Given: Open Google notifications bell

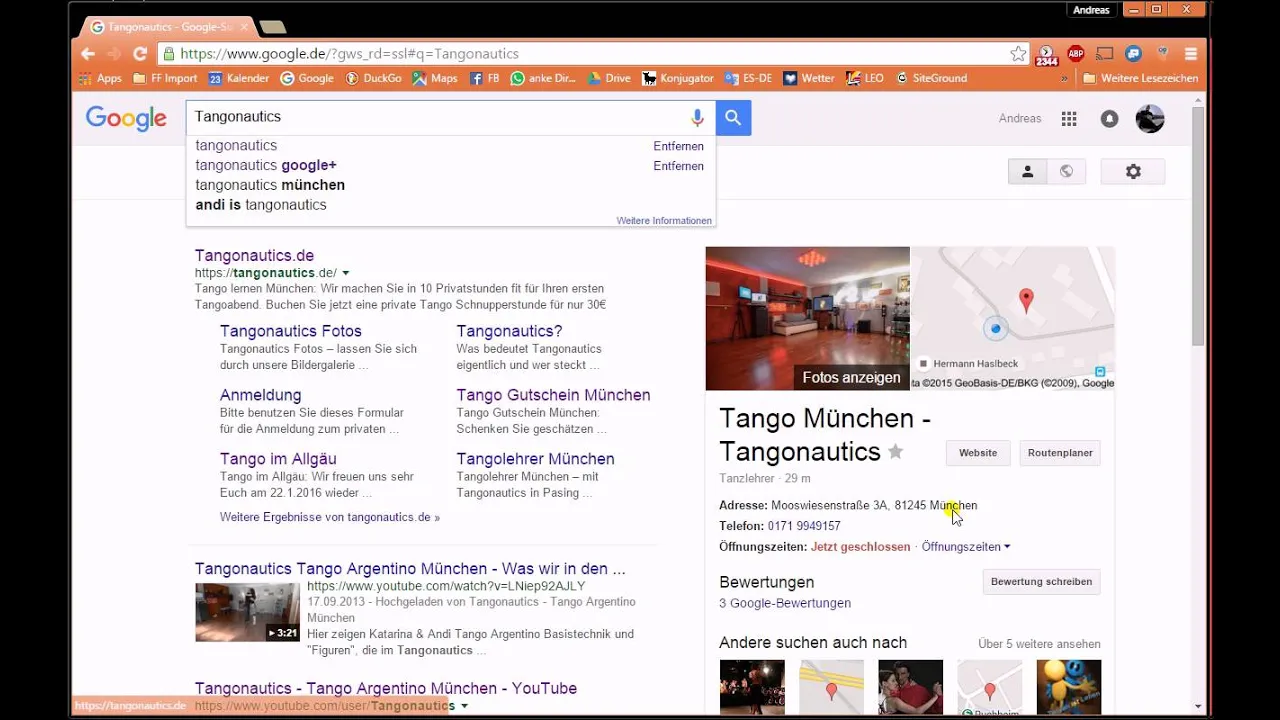Looking at the screenshot, I should coord(1109,119).
